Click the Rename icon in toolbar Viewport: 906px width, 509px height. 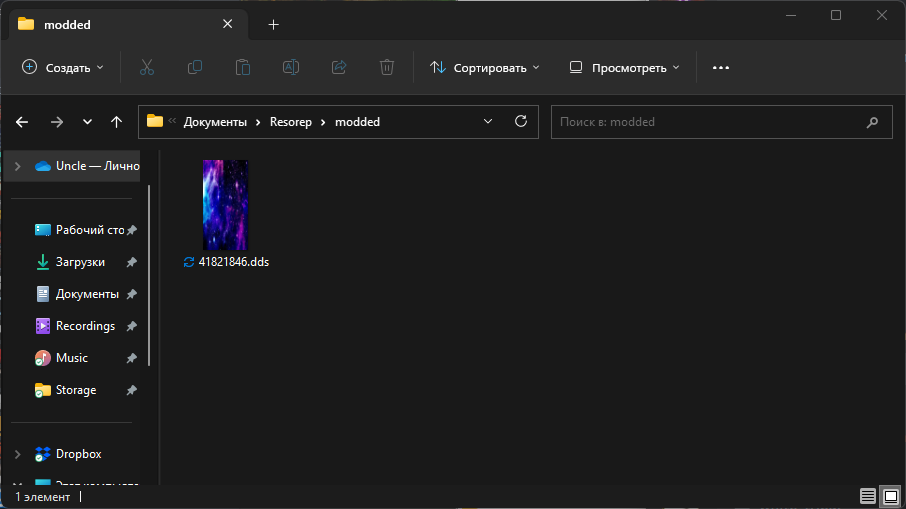[291, 68]
